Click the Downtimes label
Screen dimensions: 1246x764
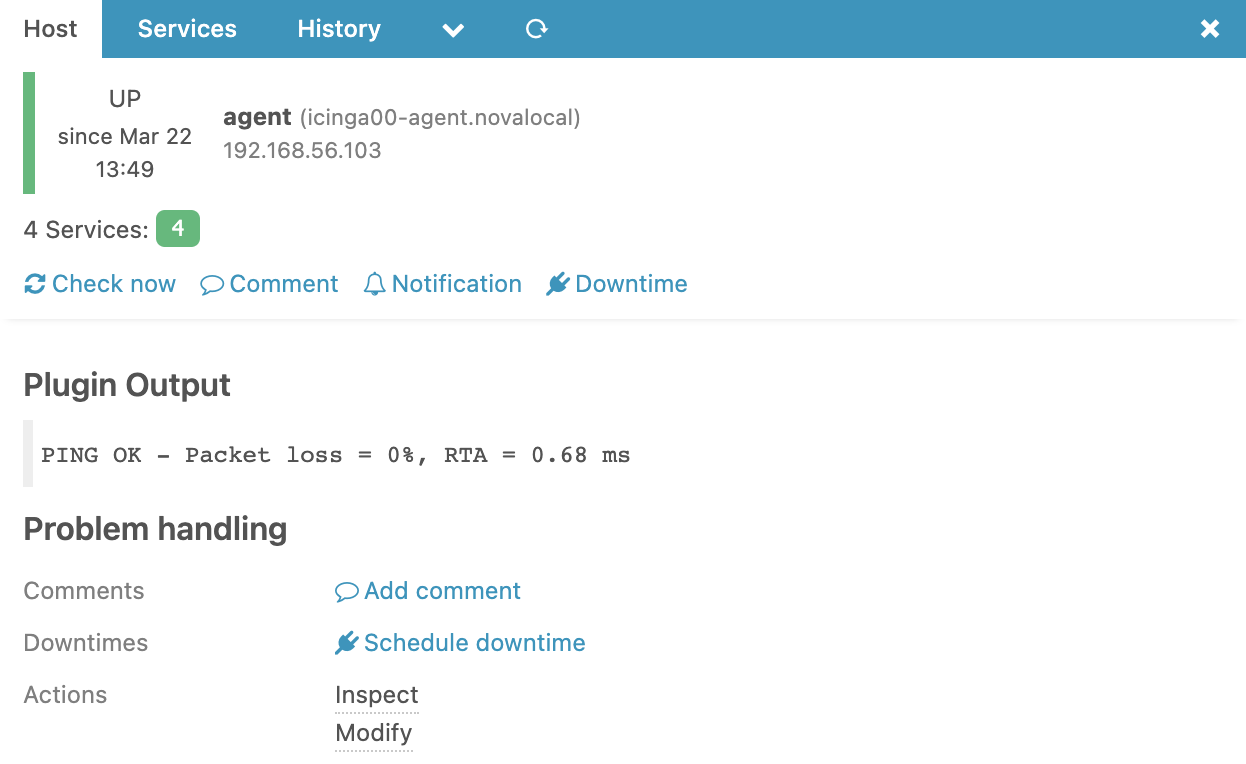pos(86,643)
